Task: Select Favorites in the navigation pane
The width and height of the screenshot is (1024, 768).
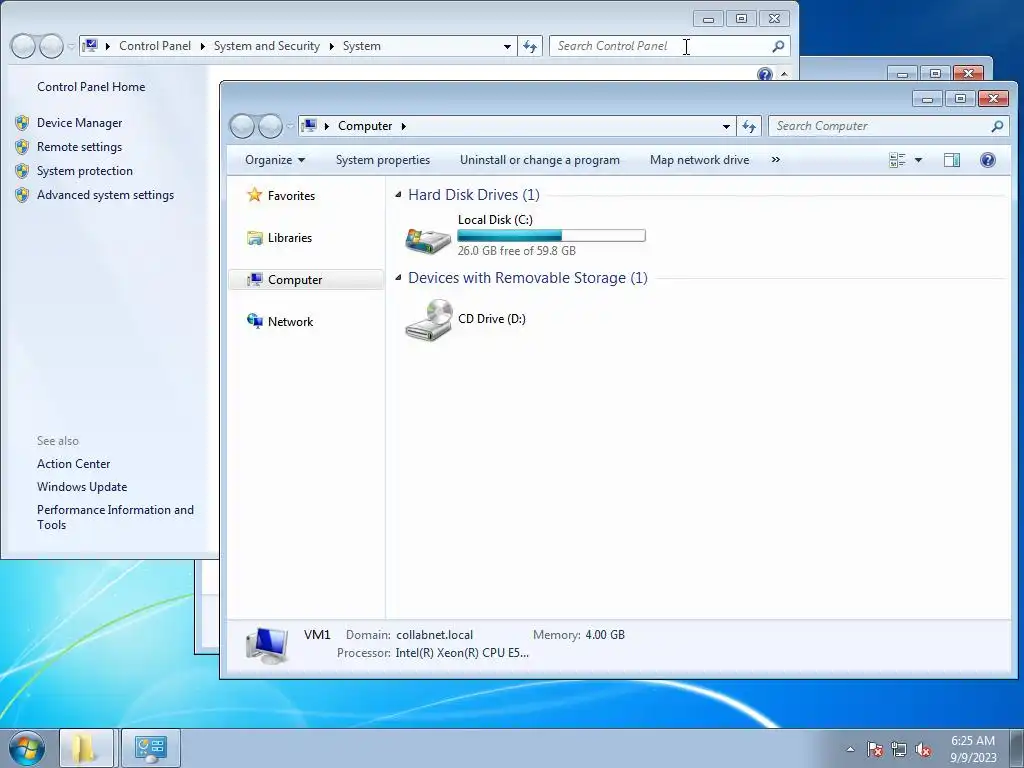Action: click(291, 195)
